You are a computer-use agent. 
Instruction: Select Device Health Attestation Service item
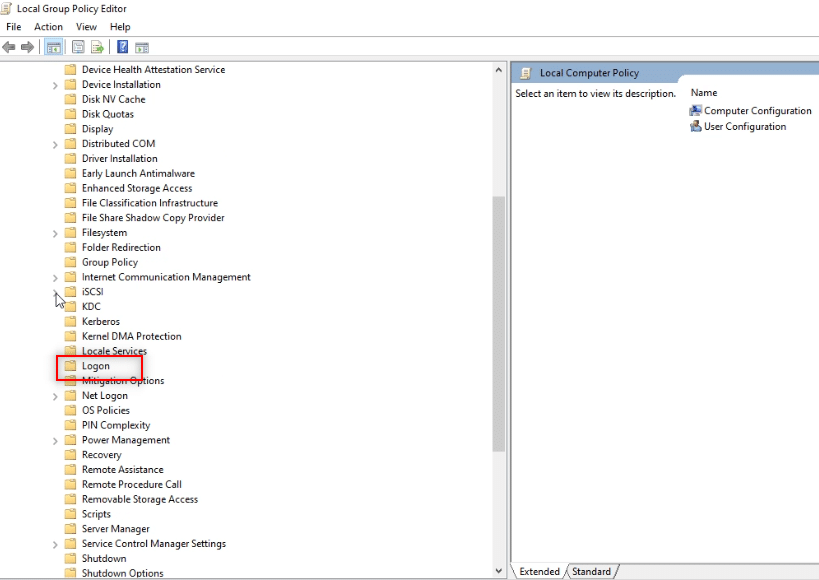tap(154, 69)
